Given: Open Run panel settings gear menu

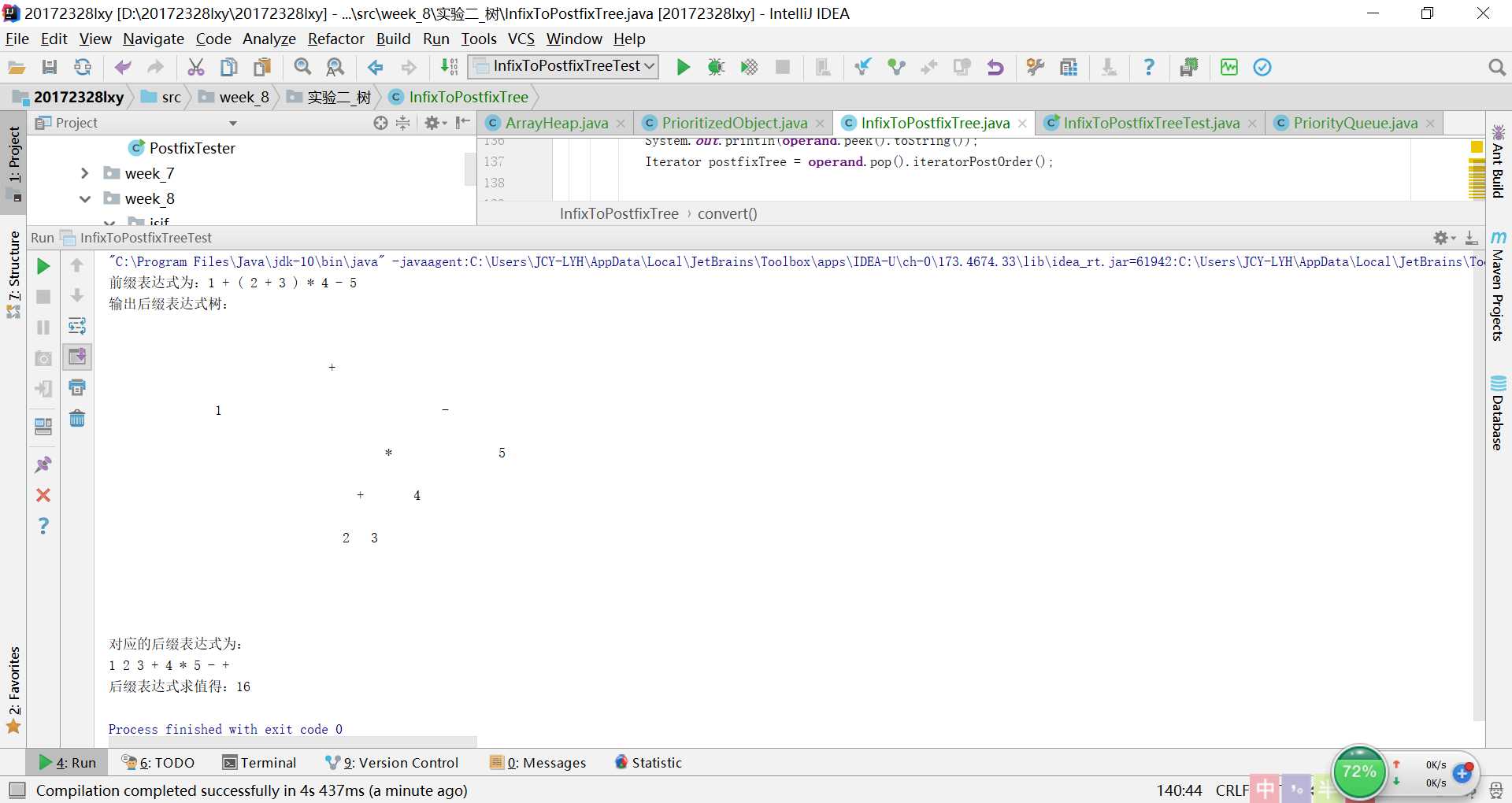Looking at the screenshot, I should click(x=1443, y=238).
